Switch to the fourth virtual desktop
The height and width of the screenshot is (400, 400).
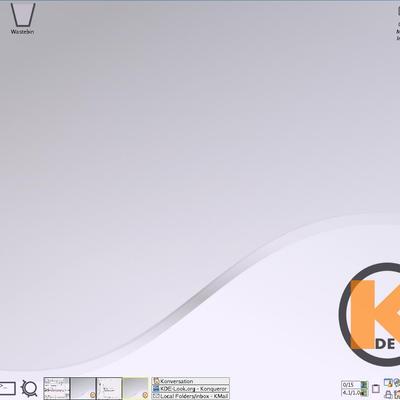[136, 388]
